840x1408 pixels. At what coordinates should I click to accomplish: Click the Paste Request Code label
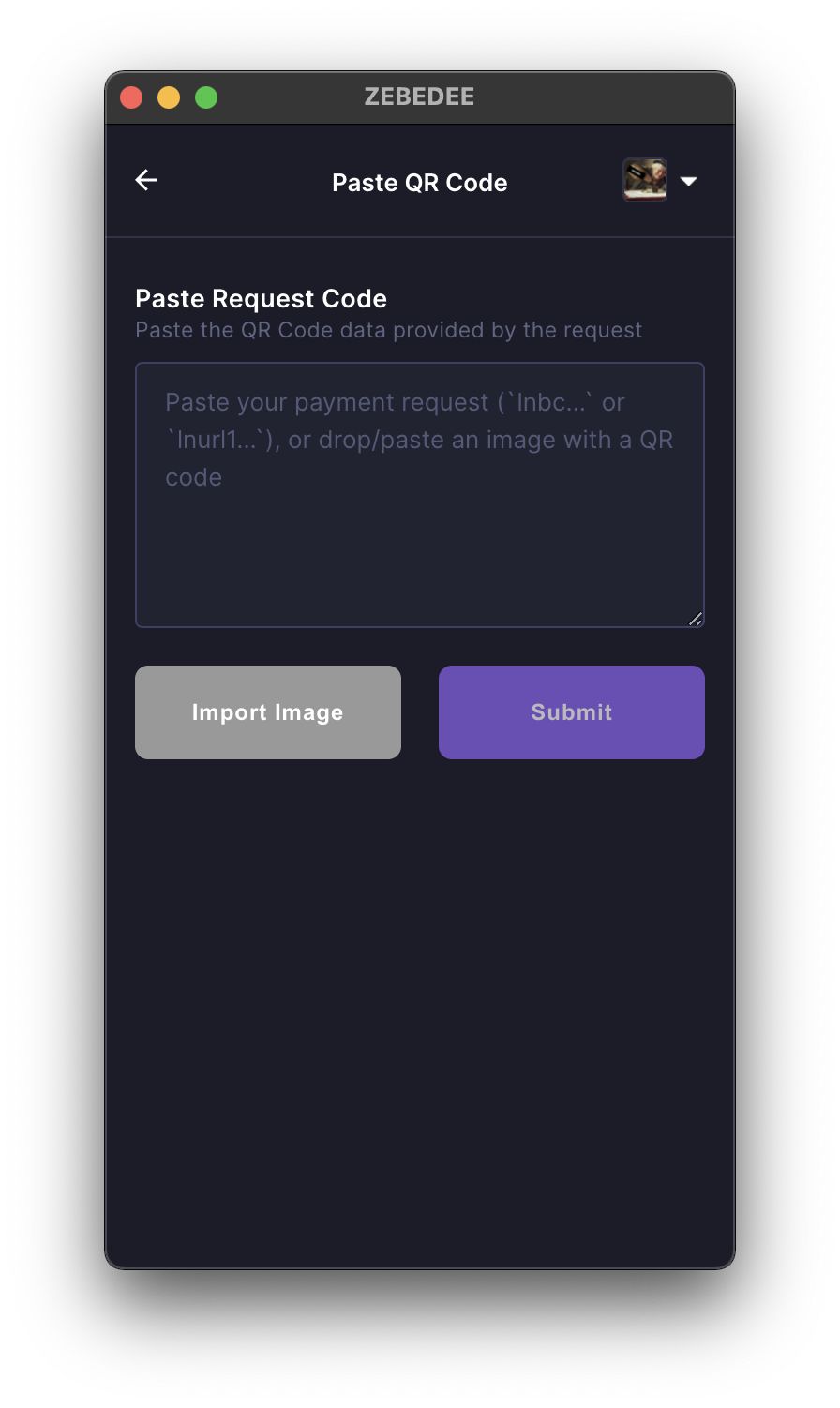261,299
